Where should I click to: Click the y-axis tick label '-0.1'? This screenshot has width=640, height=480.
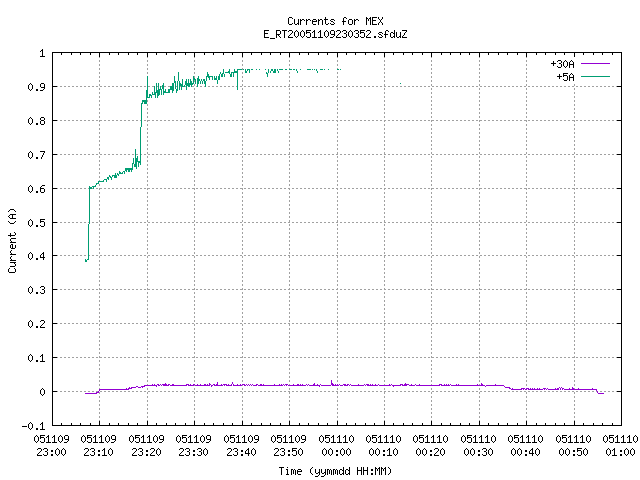pos(33,426)
